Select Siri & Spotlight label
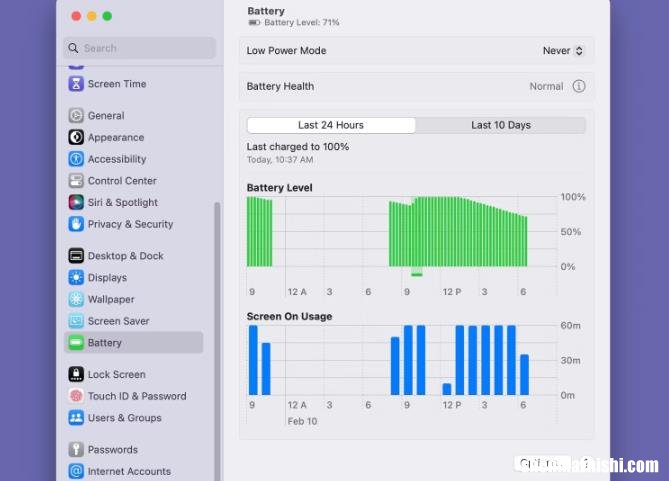The width and height of the screenshot is (669, 481). click(x=122, y=202)
